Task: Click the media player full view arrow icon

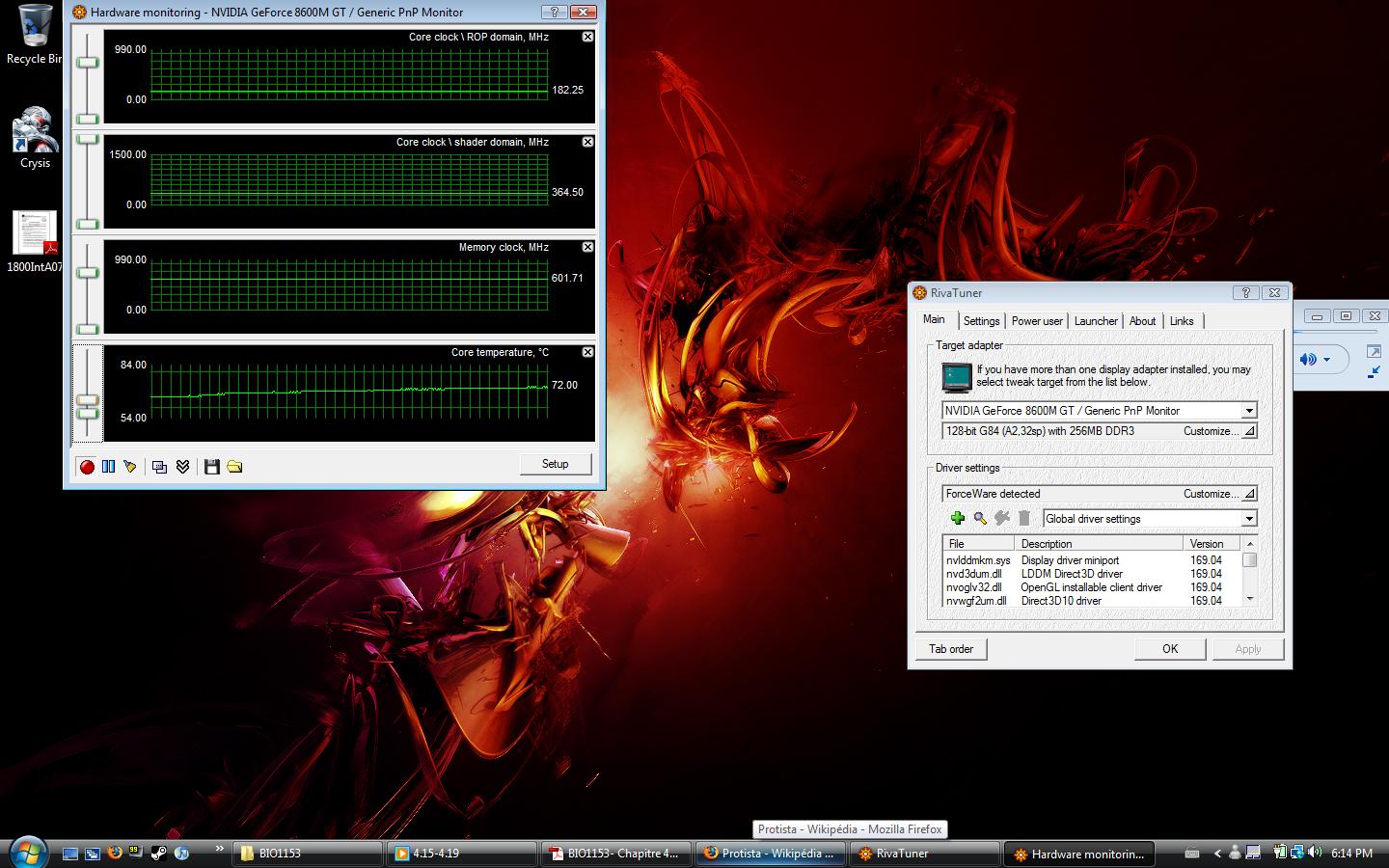Action: [1374, 352]
